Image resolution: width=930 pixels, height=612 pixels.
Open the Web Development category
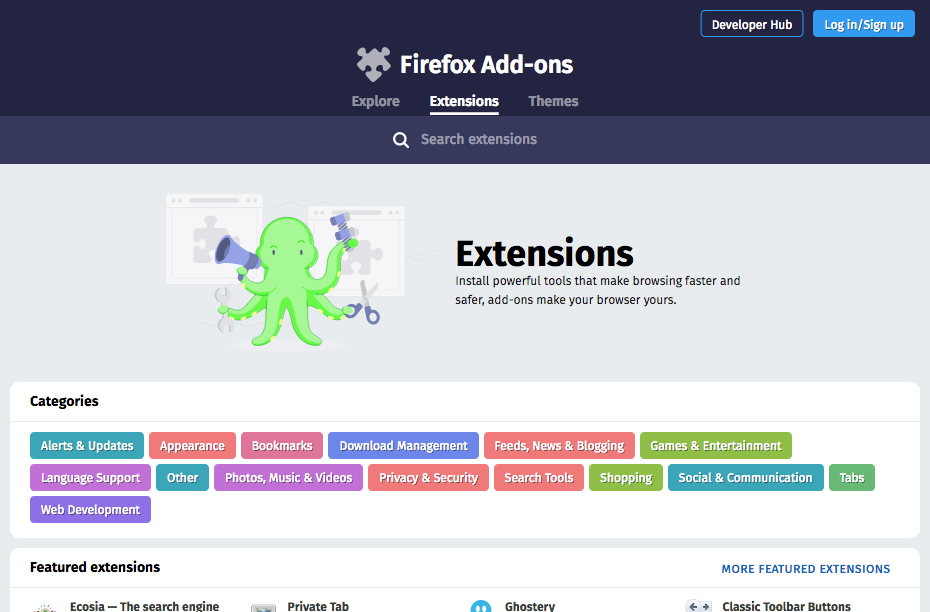point(91,509)
